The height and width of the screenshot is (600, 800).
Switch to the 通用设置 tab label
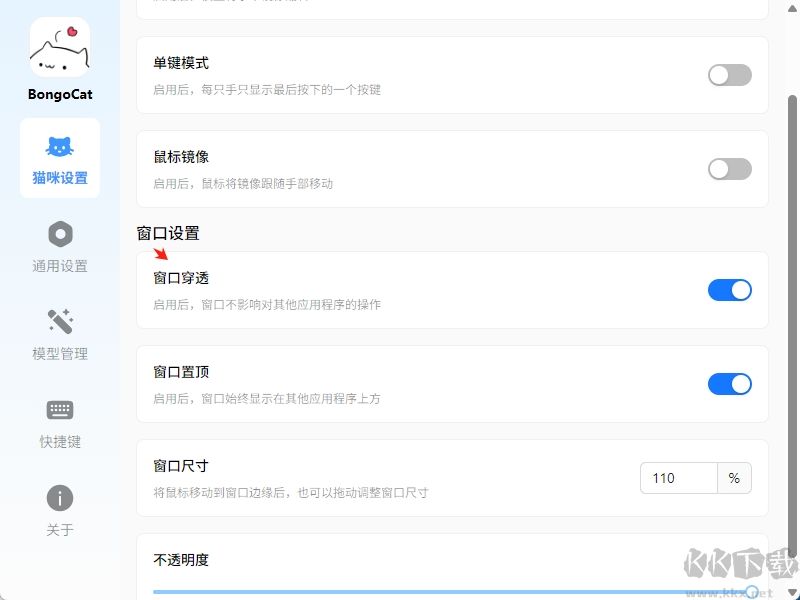60,266
